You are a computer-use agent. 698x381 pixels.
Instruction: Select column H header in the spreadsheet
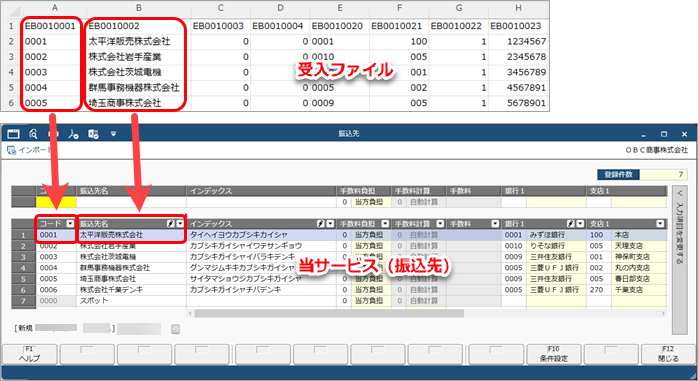[518, 8]
